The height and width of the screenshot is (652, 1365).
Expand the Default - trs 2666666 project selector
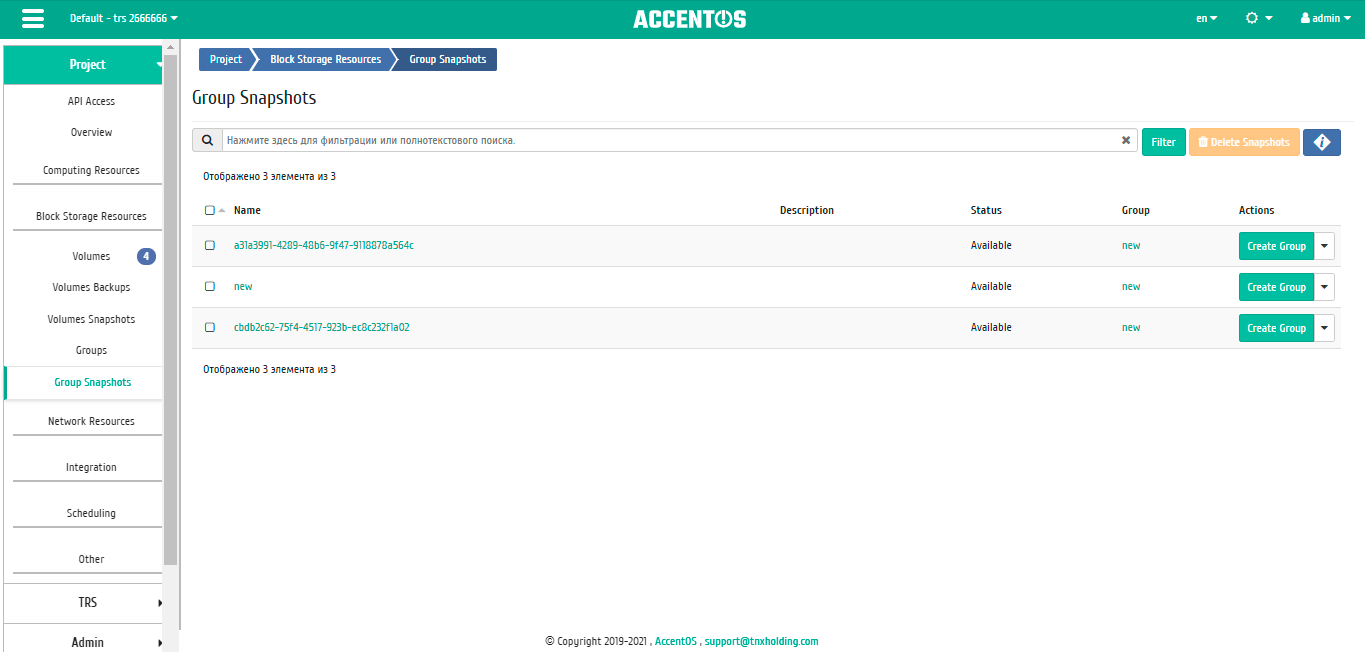click(120, 18)
